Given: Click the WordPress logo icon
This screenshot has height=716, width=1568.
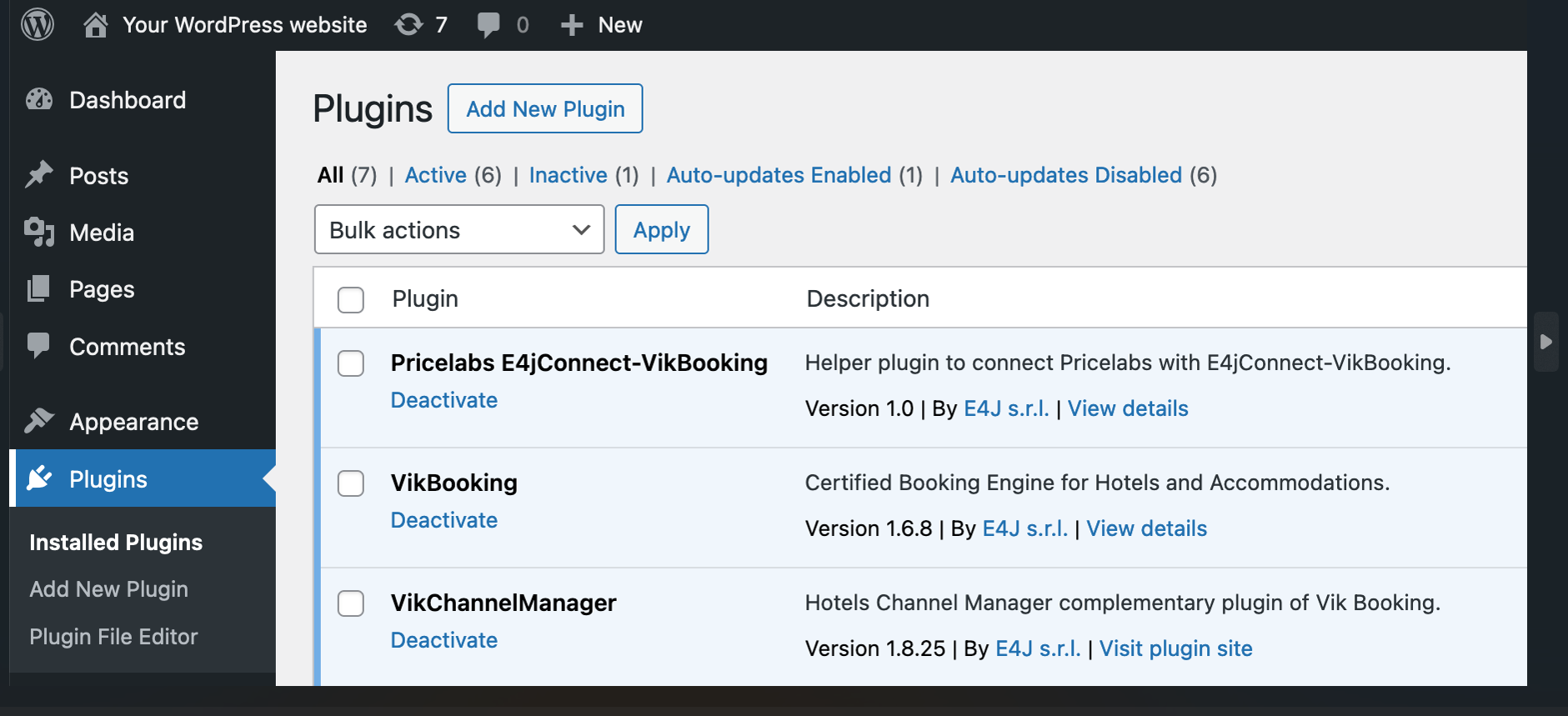Looking at the screenshot, I should click(x=38, y=24).
